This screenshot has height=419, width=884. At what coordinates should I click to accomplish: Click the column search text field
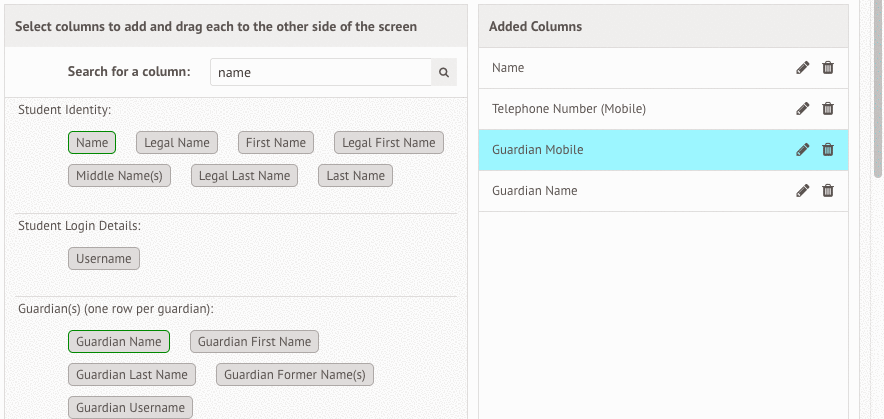point(320,73)
